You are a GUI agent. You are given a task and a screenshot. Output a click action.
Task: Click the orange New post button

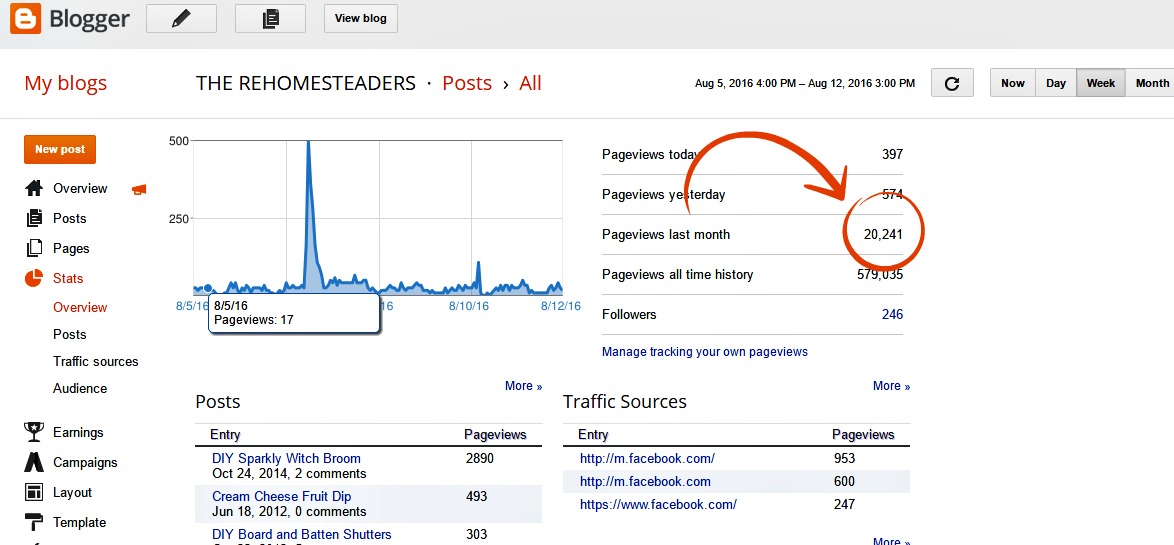60,149
